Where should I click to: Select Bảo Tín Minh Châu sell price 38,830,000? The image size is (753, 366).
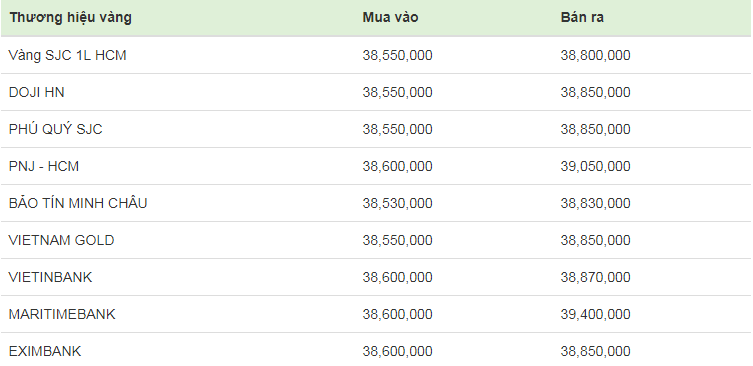tap(595, 204)
